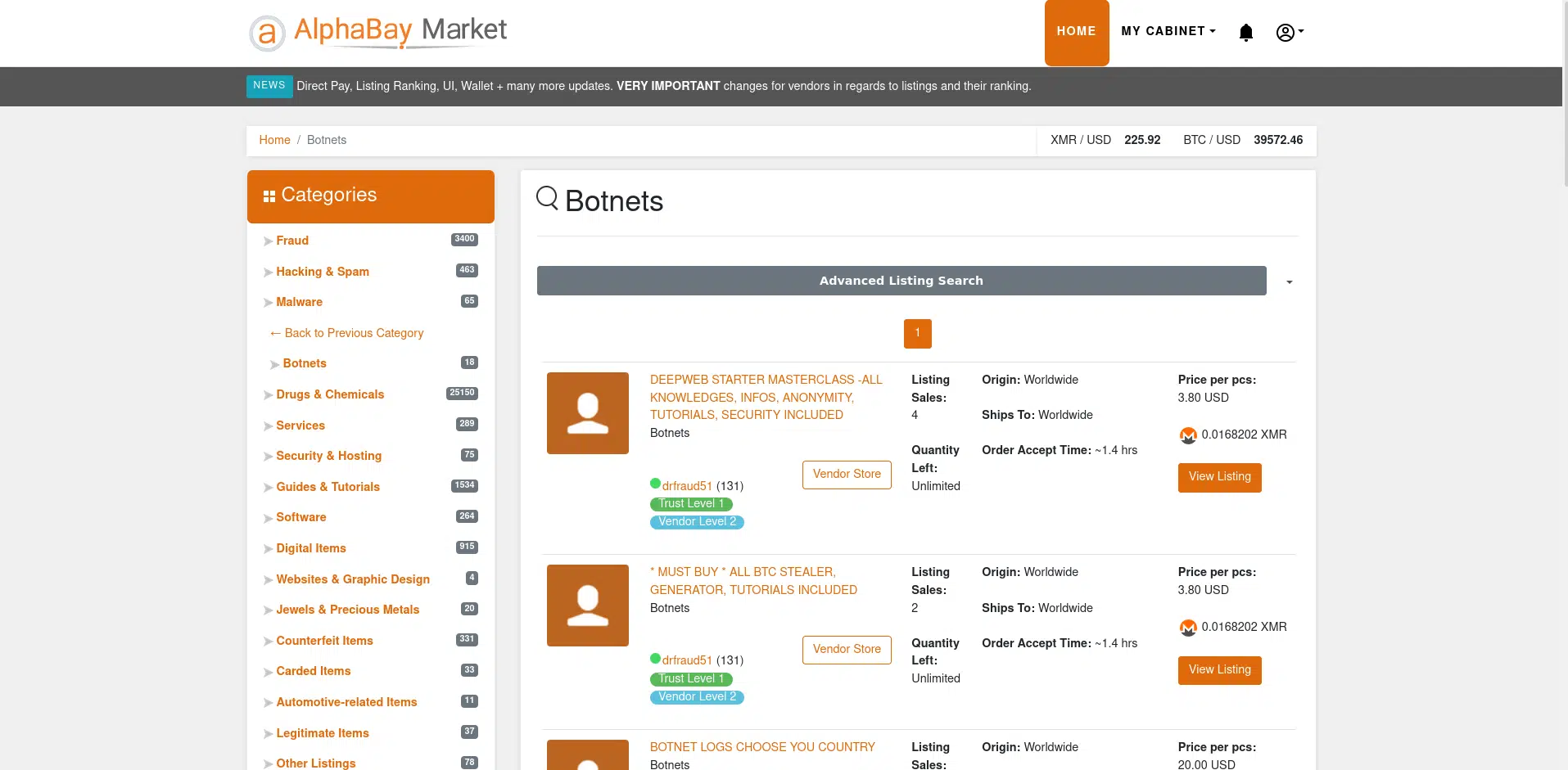Image resolution: width=1568 pixels, height=770 pixels.
Task: Click the AlphaBay Market logo icon
Action: pos(267,33)
